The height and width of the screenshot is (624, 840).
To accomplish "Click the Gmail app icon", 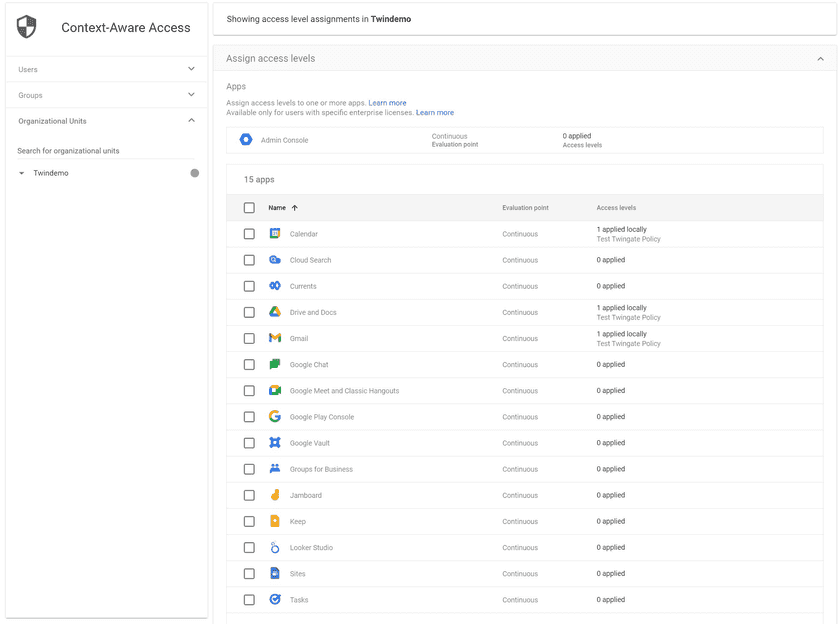I will [275, 338].
